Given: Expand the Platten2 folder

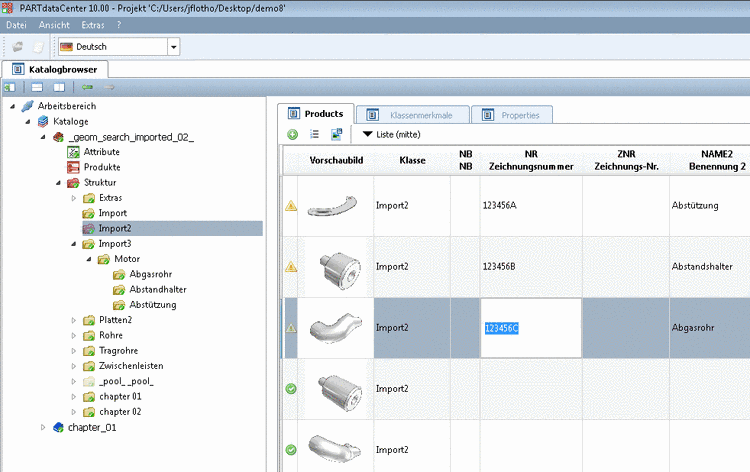Looking at the screenshot, I should [x=74, y=320].
